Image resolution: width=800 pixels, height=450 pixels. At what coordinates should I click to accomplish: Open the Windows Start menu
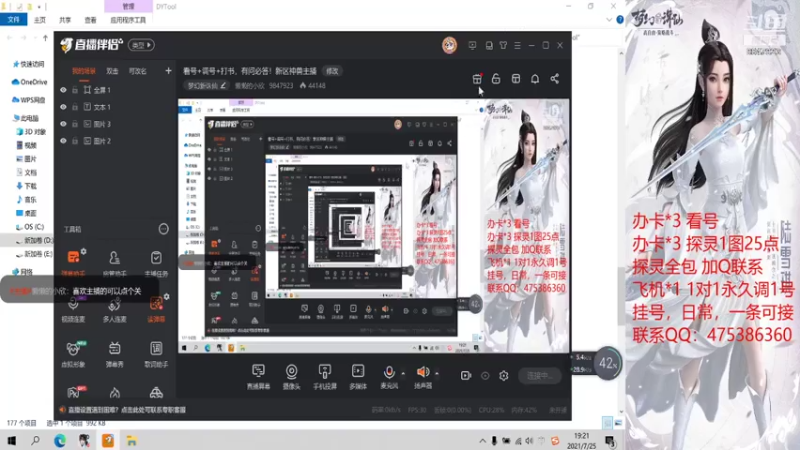(11, 440)
